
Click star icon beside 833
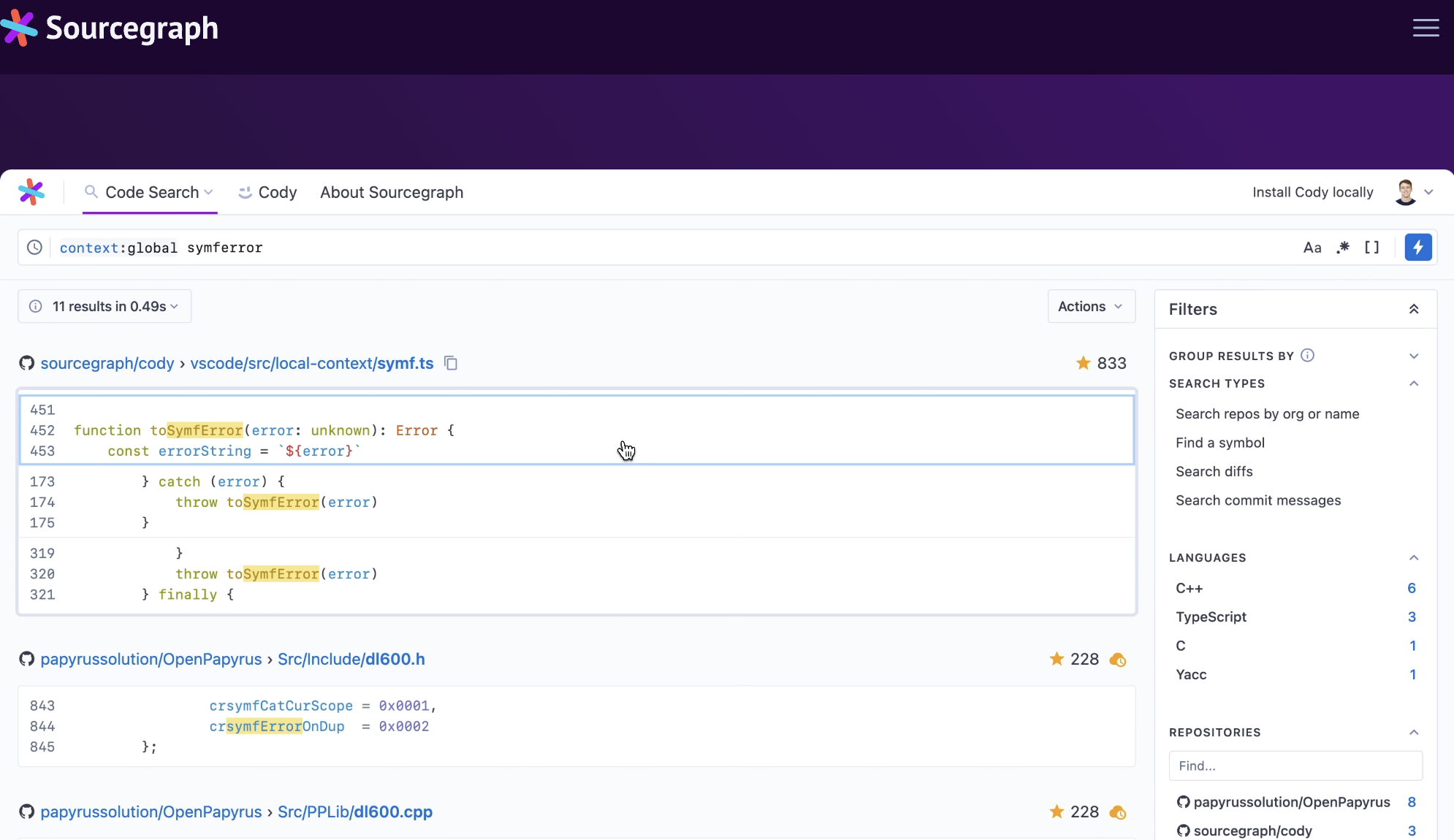click(x=1083, y=363)
